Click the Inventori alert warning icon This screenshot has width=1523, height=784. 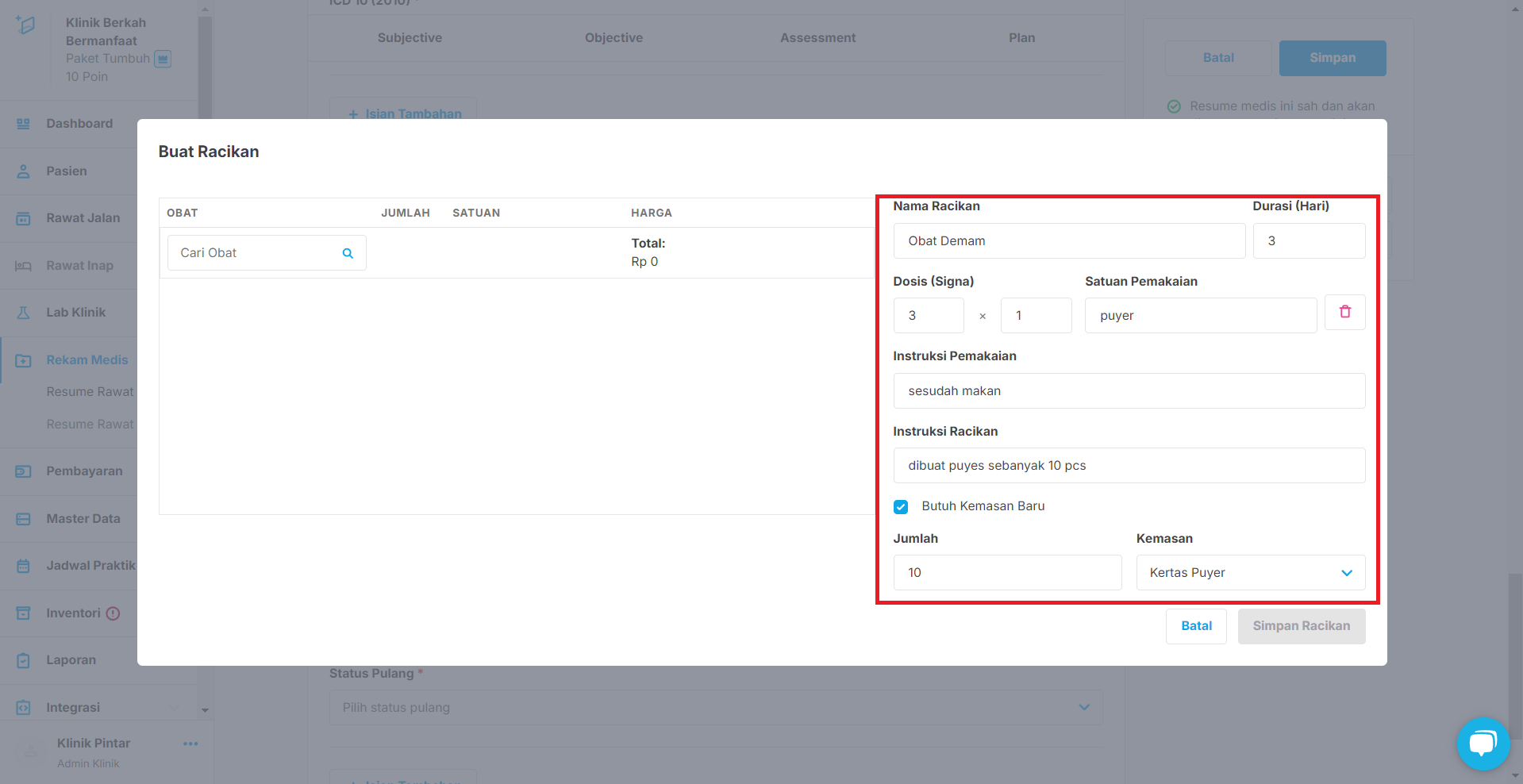(x=113, y=613)
